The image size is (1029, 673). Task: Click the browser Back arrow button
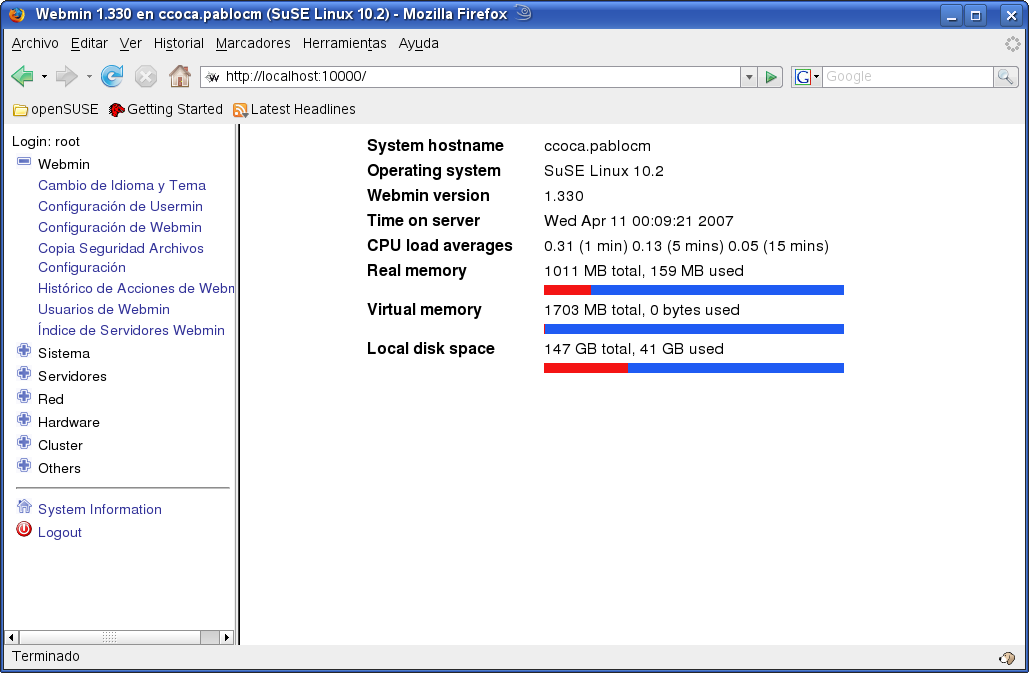pyautogui.click(x=22, y=77)
